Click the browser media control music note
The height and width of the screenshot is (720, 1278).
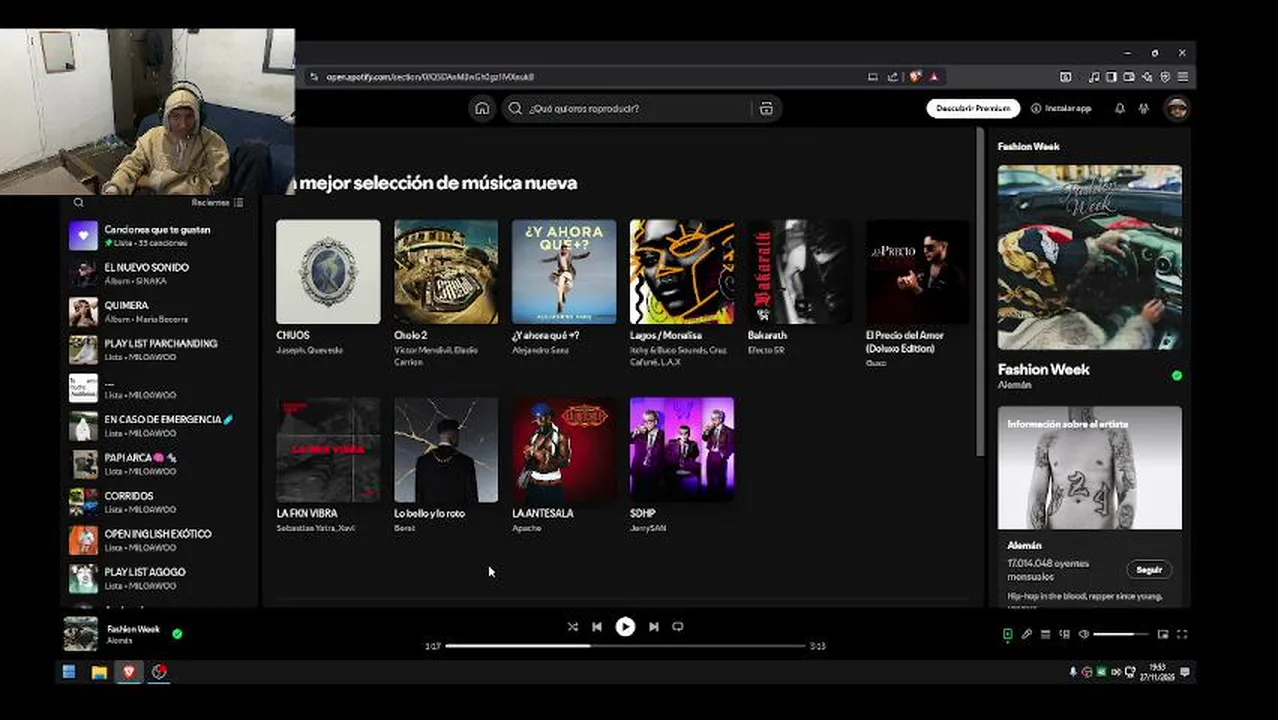click(x=1094, y=77)
